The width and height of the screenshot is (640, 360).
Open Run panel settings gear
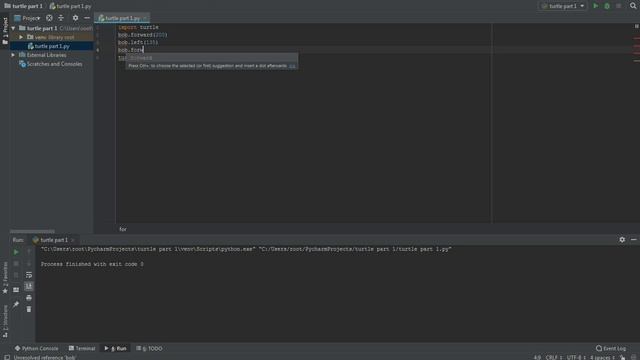[x=622, y=240]
